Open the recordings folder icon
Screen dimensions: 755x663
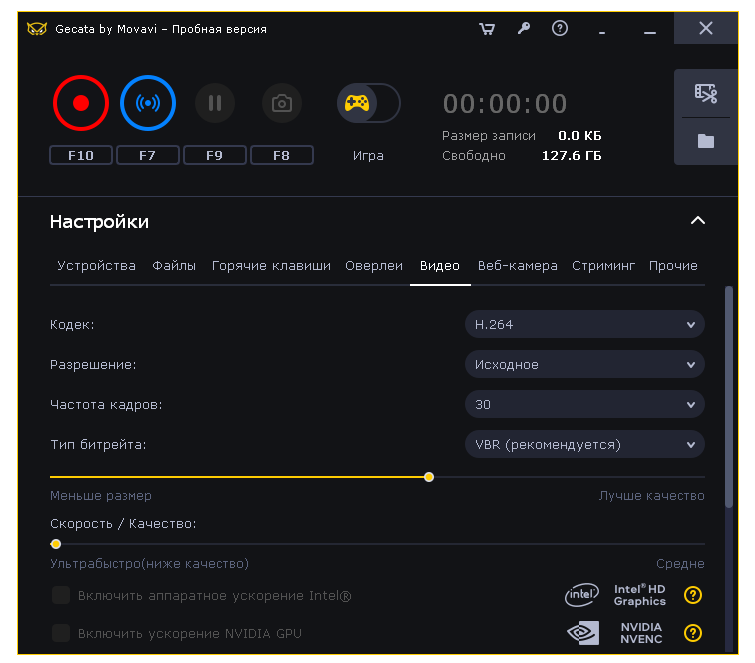[706, 141]
